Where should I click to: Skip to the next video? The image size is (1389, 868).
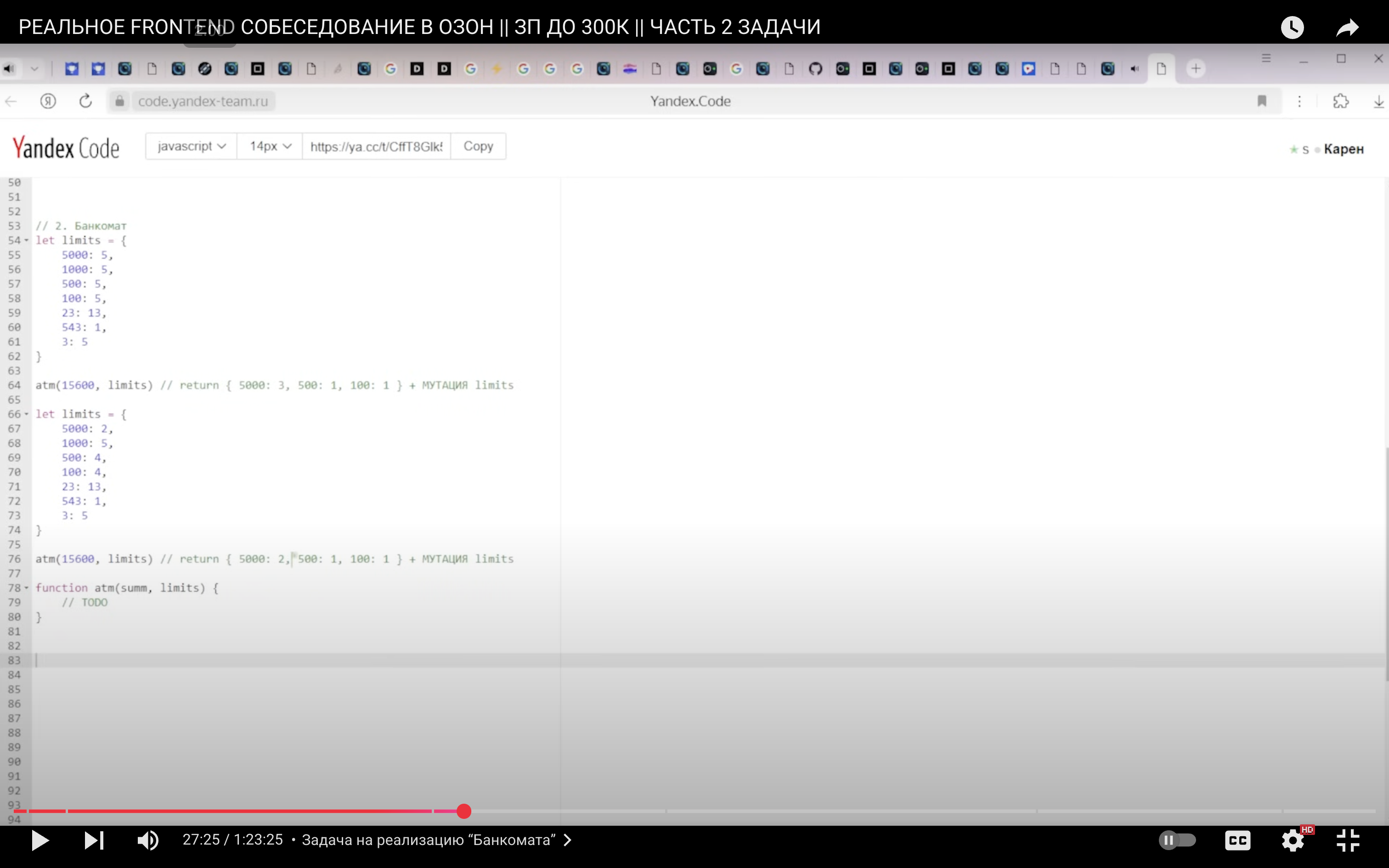(x=94, y=840)
